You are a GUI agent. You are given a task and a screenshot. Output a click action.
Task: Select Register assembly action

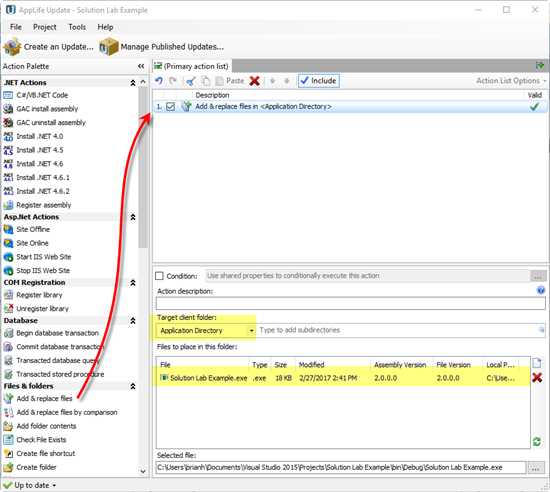pos(37,205)
